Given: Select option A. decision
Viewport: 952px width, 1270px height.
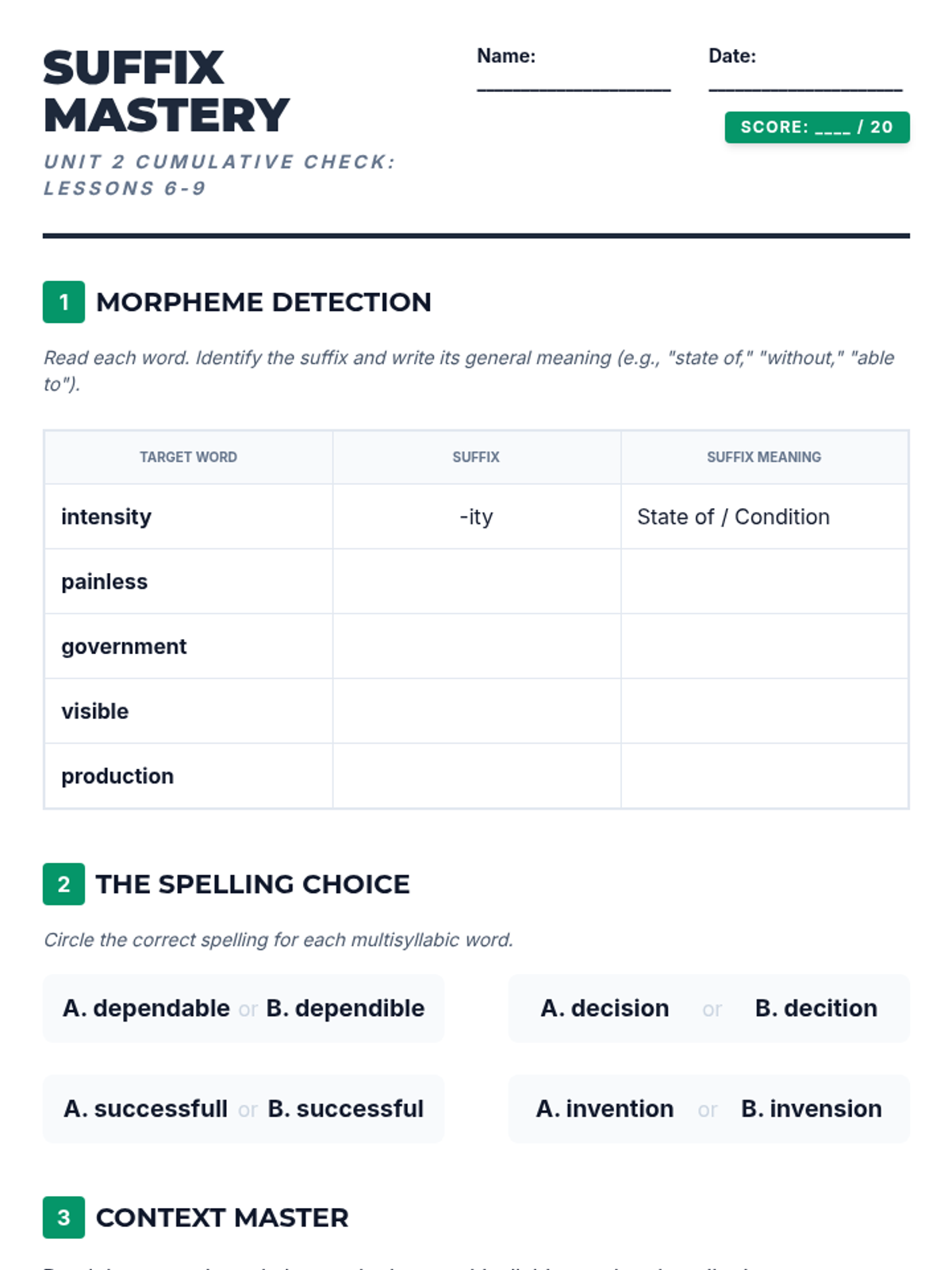Looking at the screenshot, I should click(605, 1008).
